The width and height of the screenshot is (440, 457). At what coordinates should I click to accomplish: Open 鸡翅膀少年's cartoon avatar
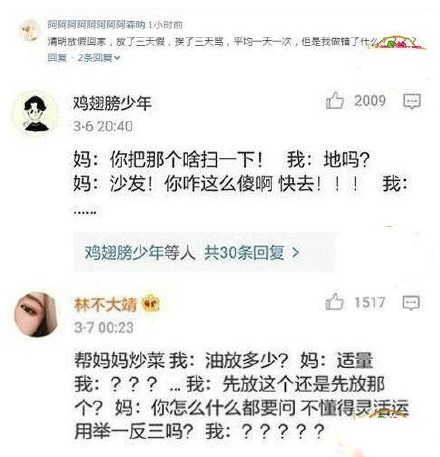(x=36, y=113)
